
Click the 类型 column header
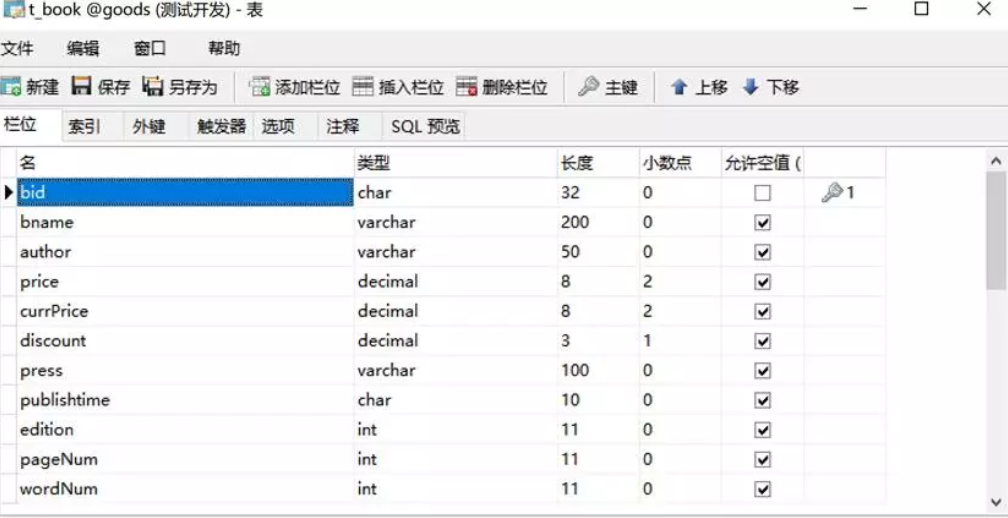456,163
